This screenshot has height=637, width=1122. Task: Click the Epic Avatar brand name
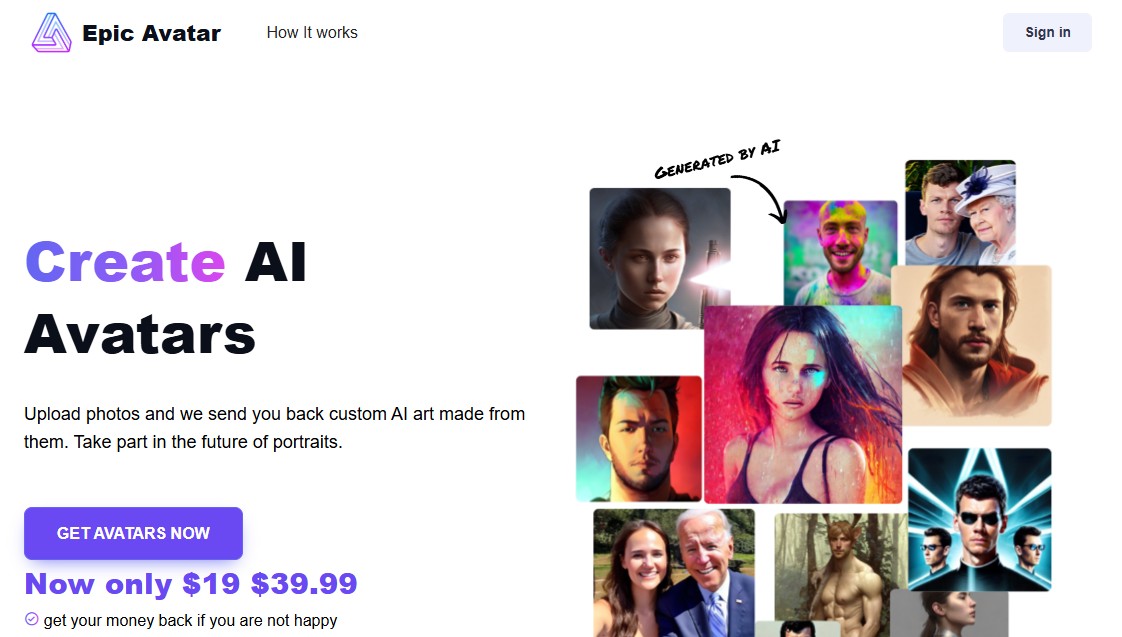pyautogui.click(x=152, y=33)
